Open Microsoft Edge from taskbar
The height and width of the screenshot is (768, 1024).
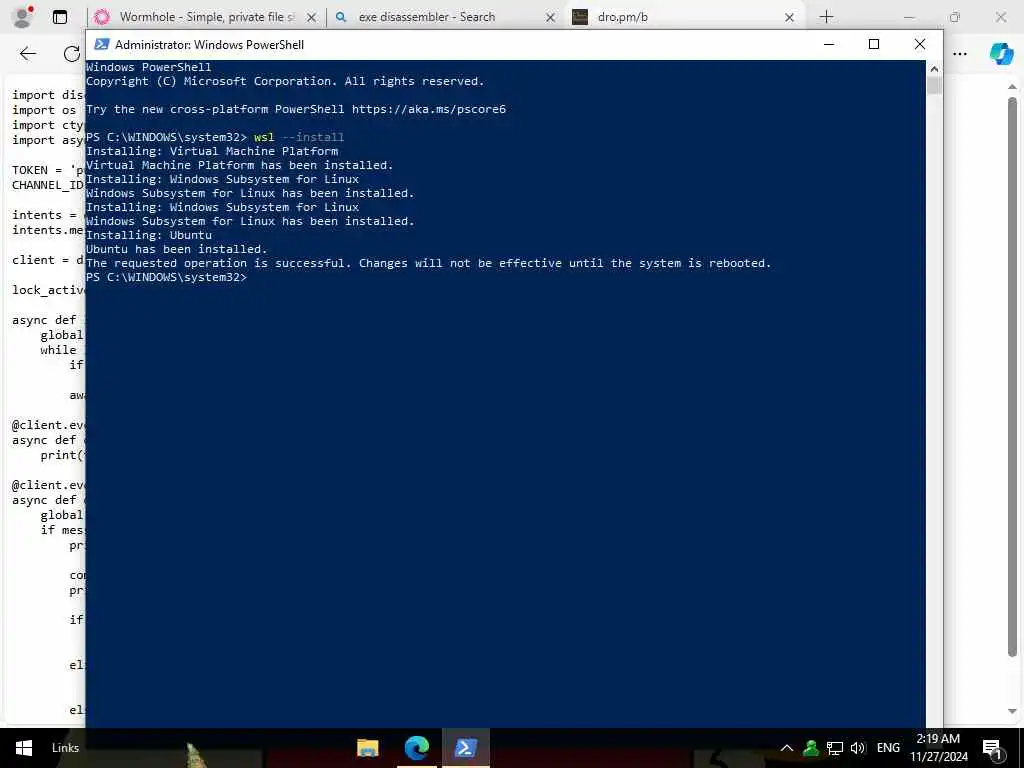pos(417,748)
